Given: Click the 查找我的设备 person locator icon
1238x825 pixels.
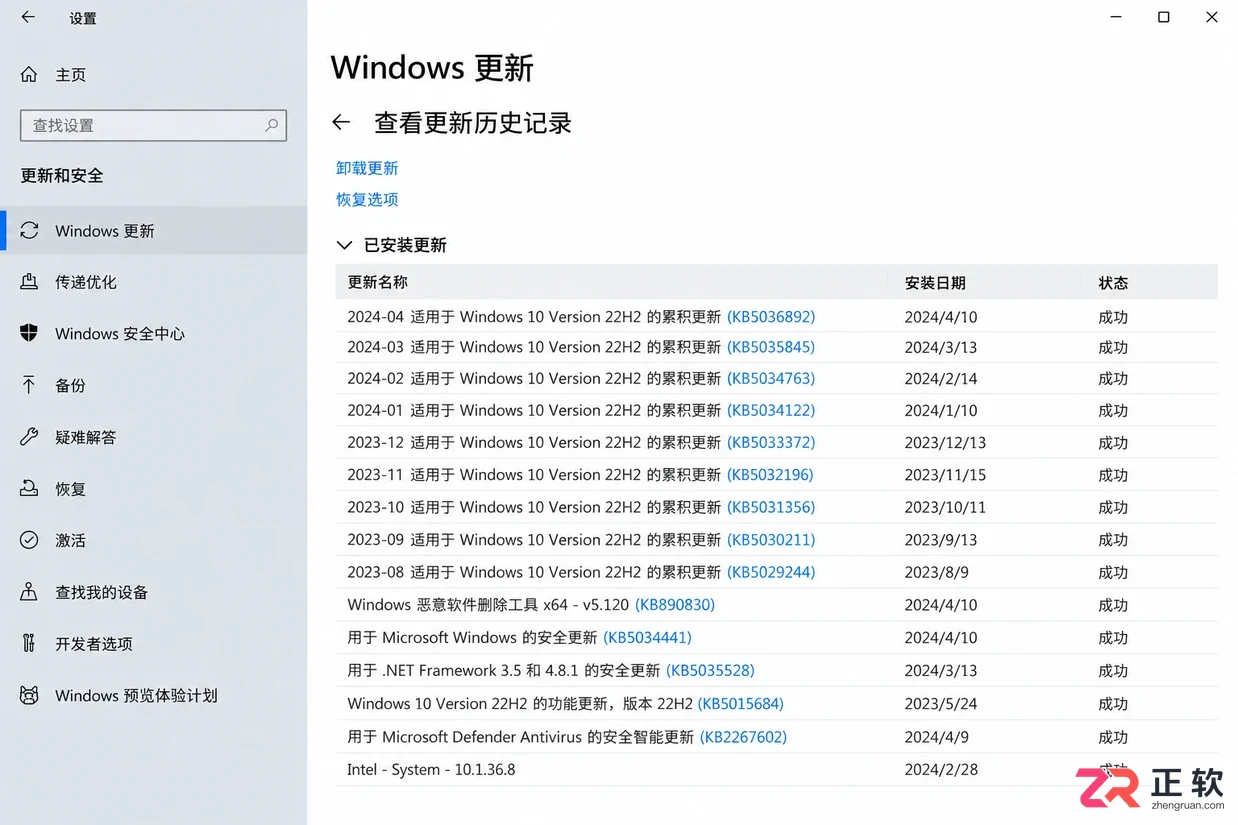Looking at the screenshot, I should click(x=29, y=592).
